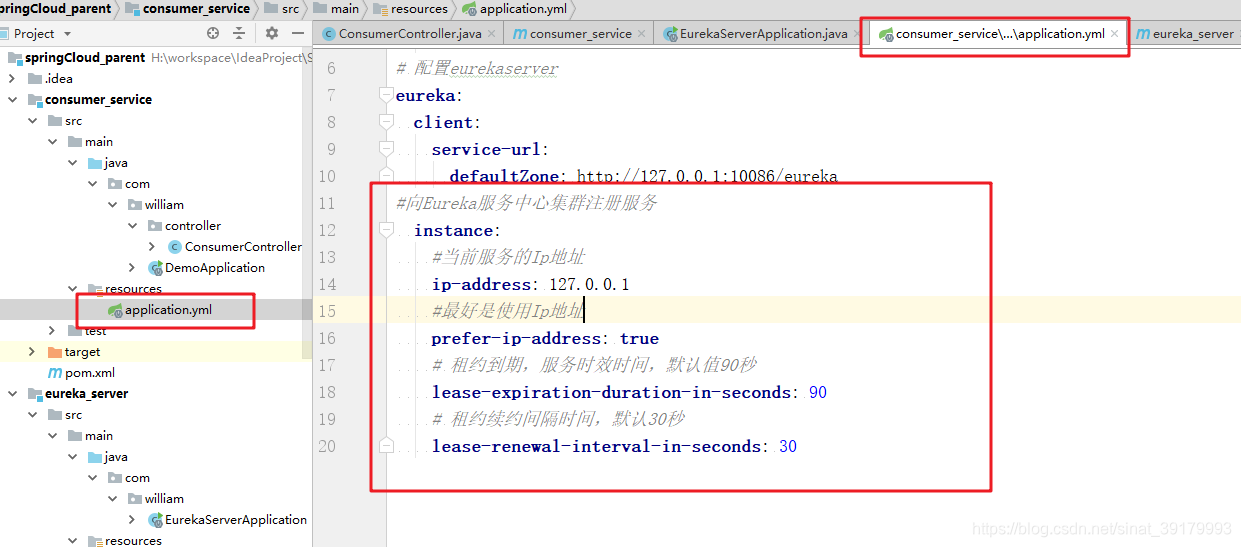Click the Collapse All icon in Project panel
The width and height of the screenshot is (1241, 547).
[x=239, y=33]
